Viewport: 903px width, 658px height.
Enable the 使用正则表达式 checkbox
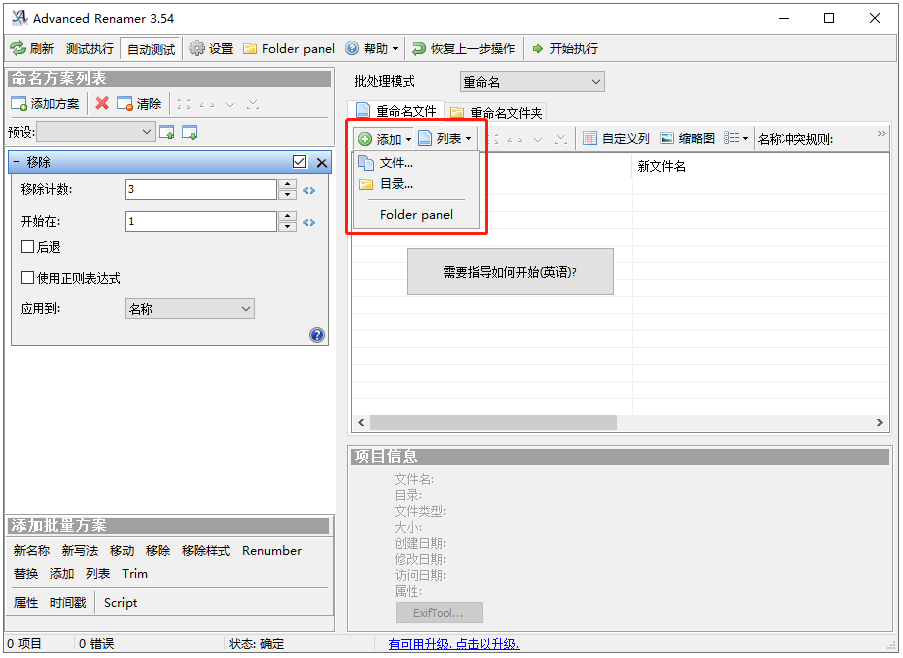click(x=27, y=278)
